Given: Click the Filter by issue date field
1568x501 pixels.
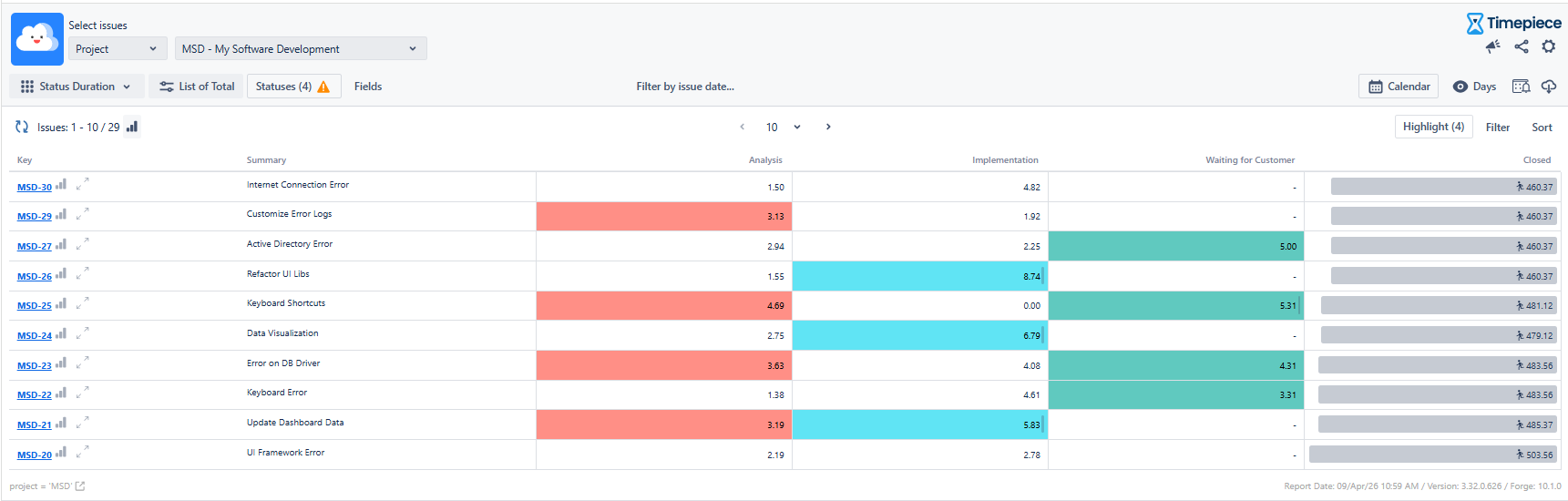Looking at the screenshot, I should coord(684,87).
